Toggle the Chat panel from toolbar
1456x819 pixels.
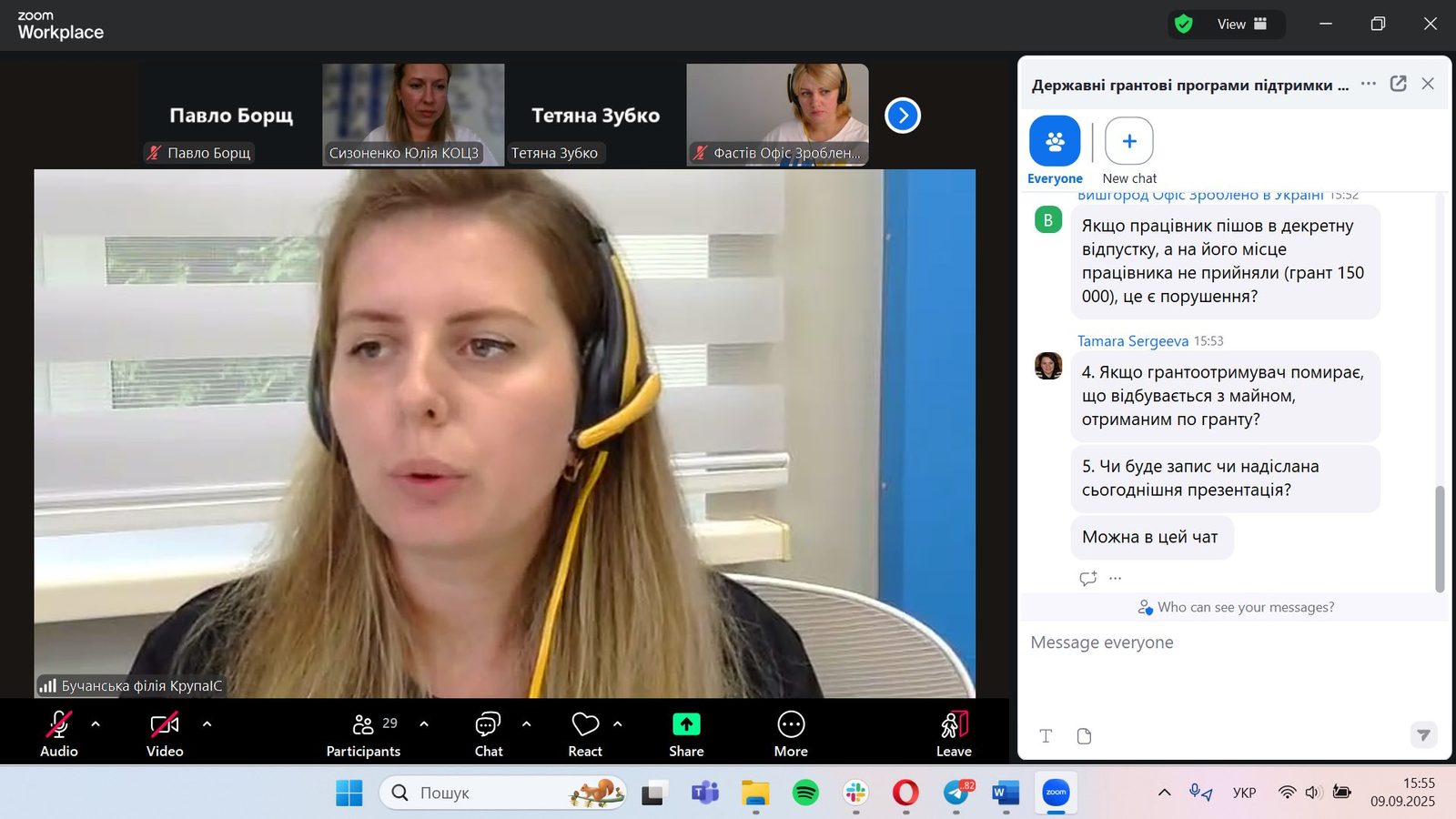click(489, 733)
